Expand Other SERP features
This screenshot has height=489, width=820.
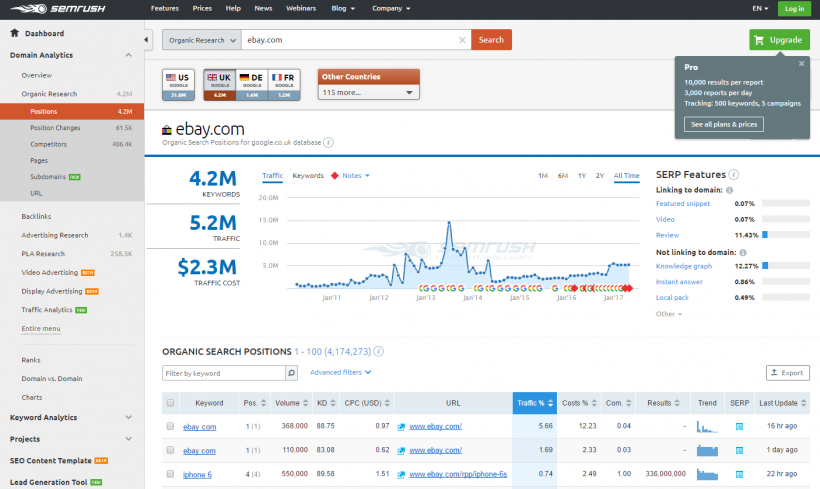[669, 314]
